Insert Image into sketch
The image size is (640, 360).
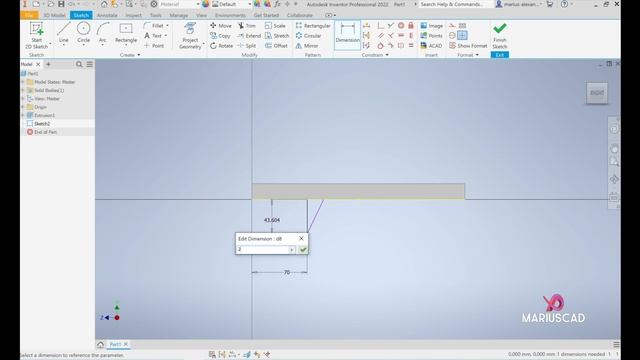pos(431,26)
